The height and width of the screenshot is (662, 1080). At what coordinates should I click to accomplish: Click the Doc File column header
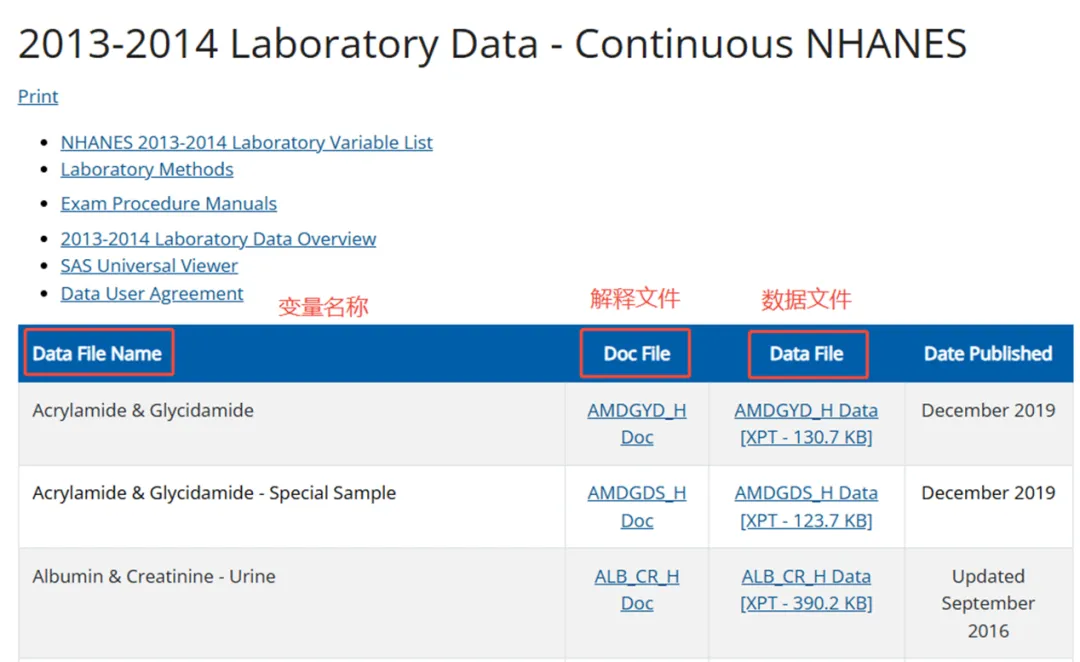click(636, 353)
